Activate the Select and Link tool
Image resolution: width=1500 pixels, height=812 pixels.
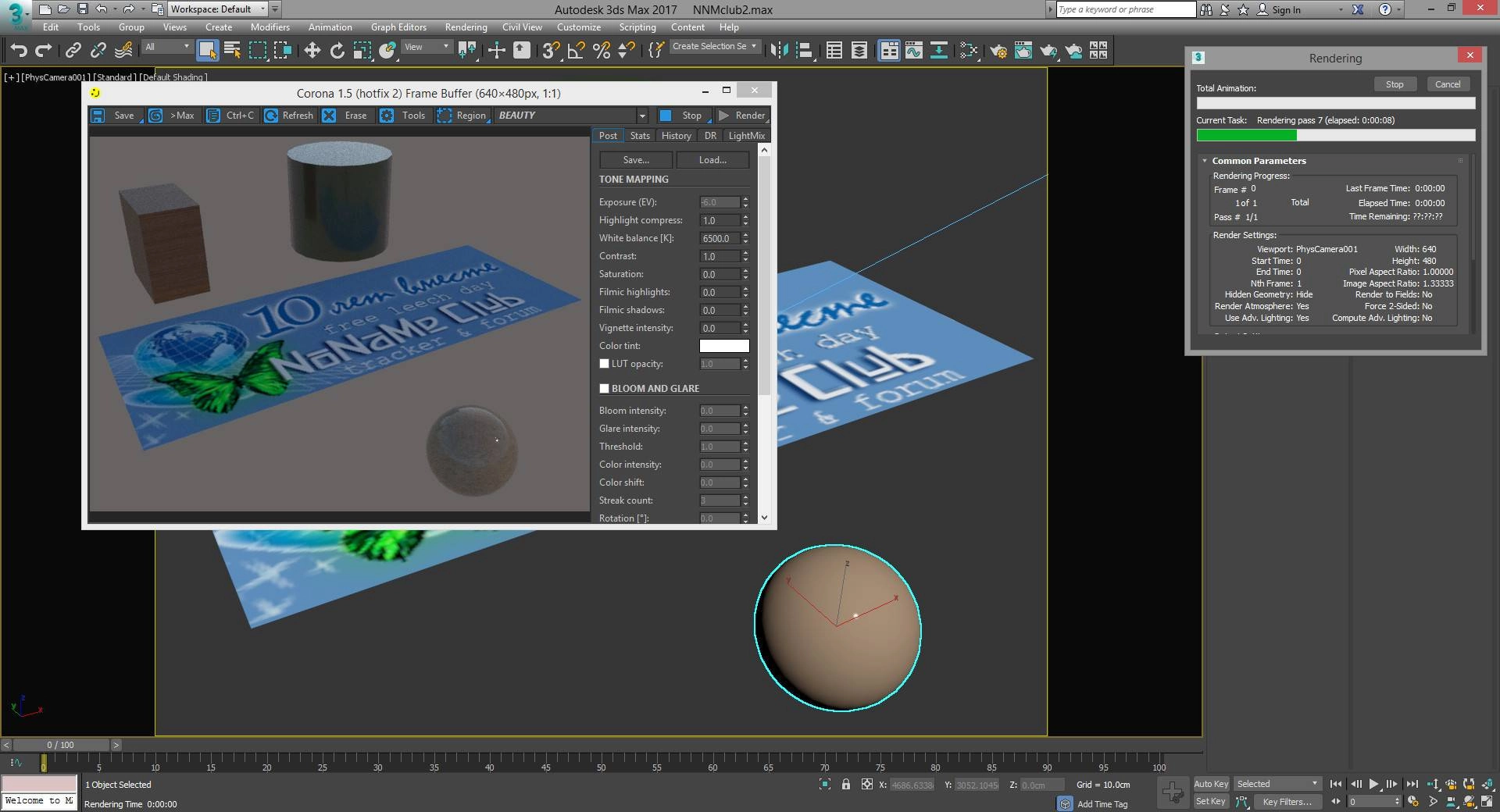(73, 51)
